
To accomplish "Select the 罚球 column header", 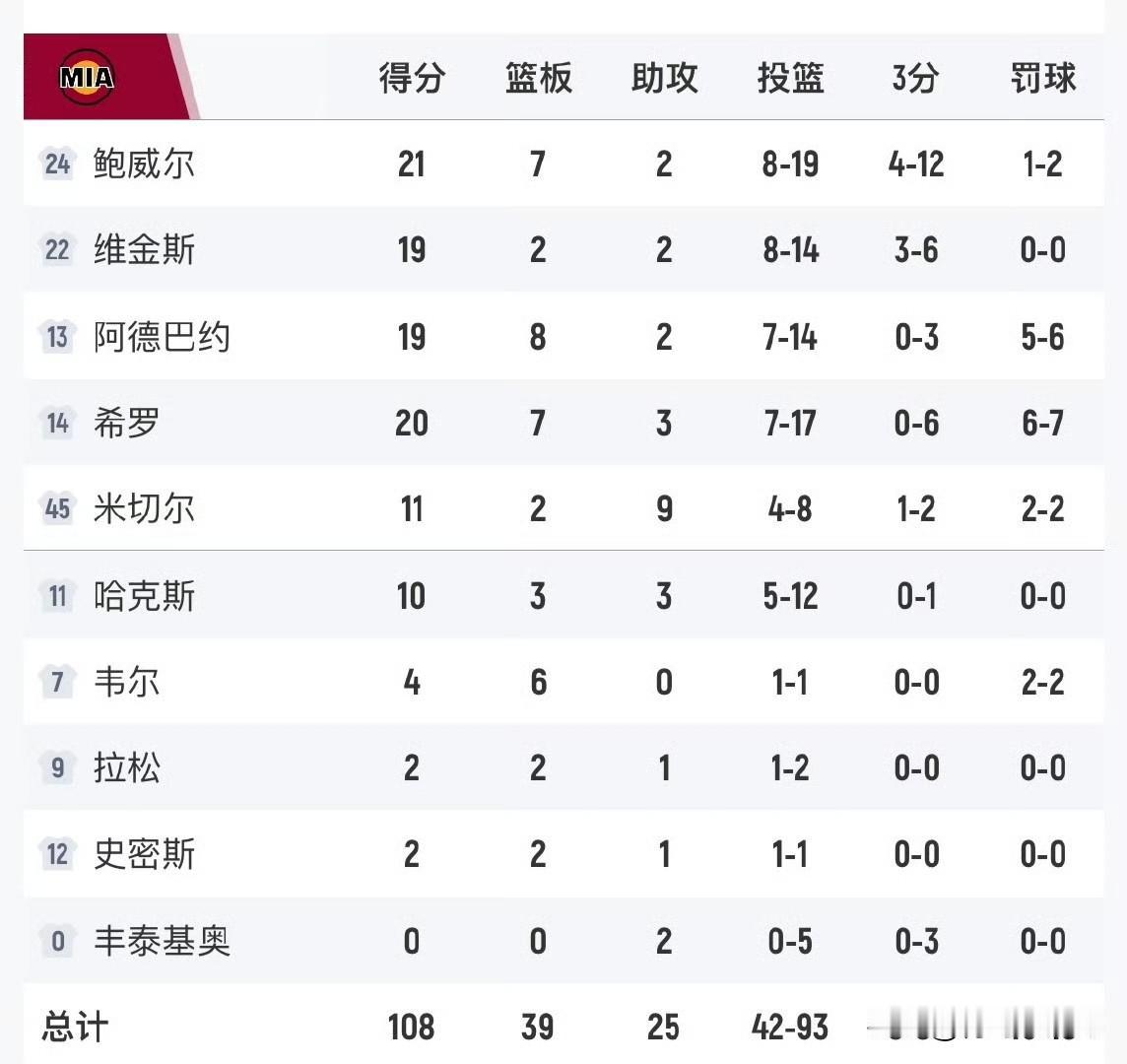I will [x=1043, y=78].
